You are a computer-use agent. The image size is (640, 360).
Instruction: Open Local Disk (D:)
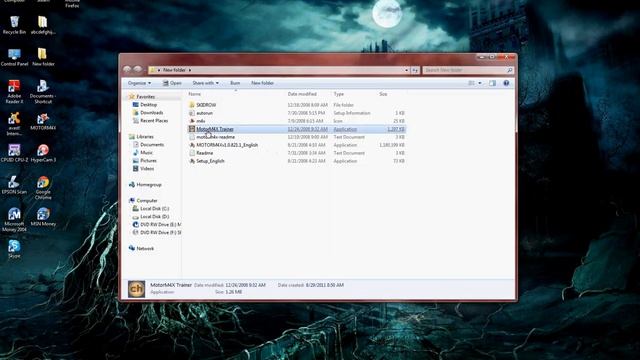pos(154,216)
